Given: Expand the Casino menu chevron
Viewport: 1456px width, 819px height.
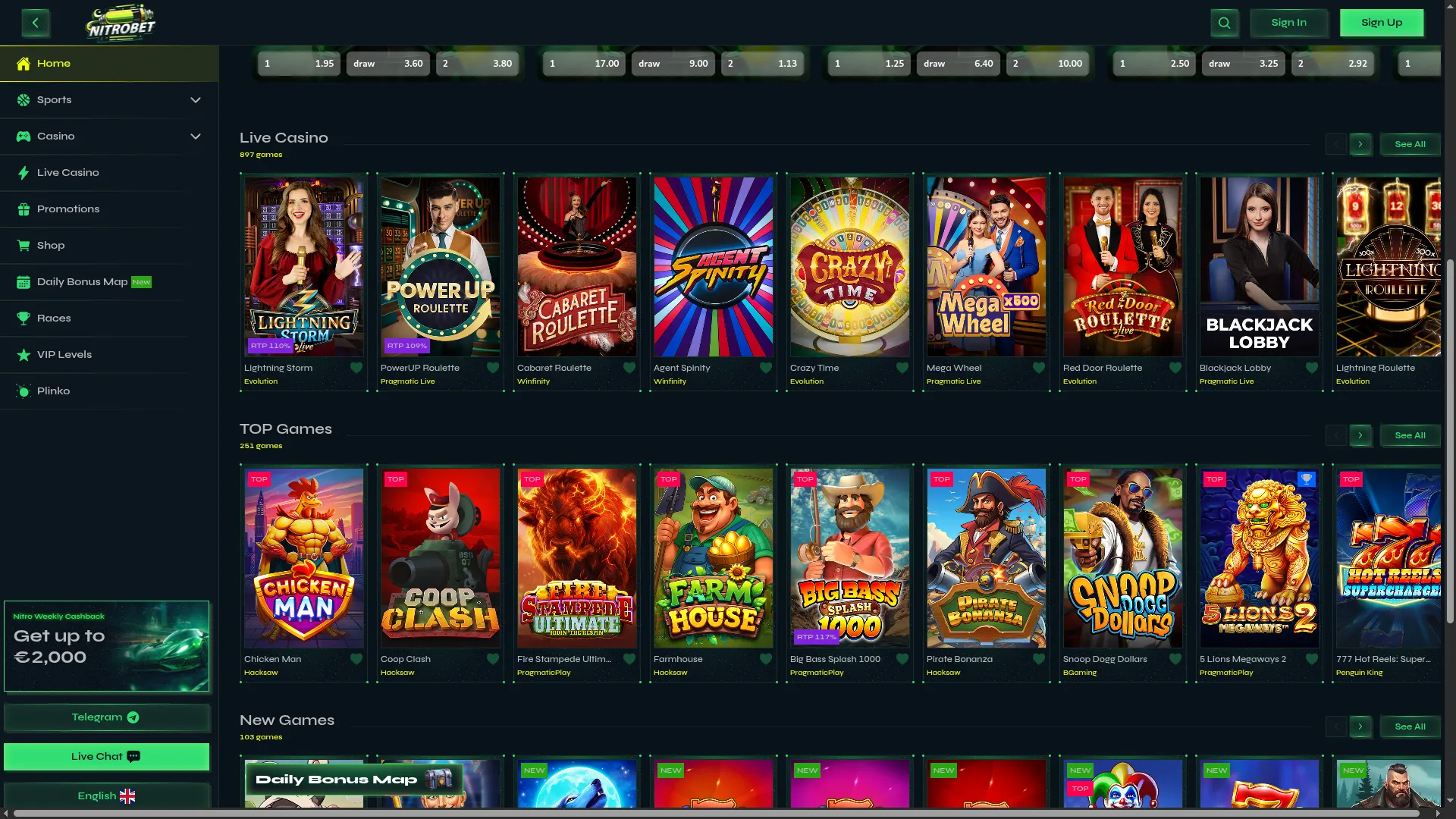Looking at the screenshot, I should (196, 136).
